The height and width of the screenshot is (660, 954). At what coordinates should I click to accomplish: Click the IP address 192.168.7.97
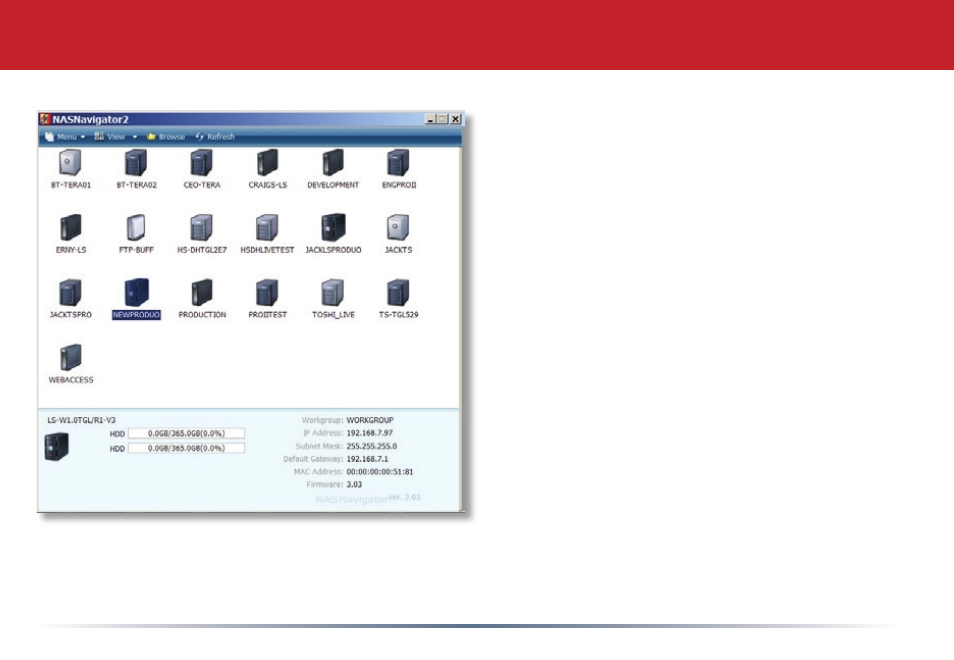click(x=369, y=433)
